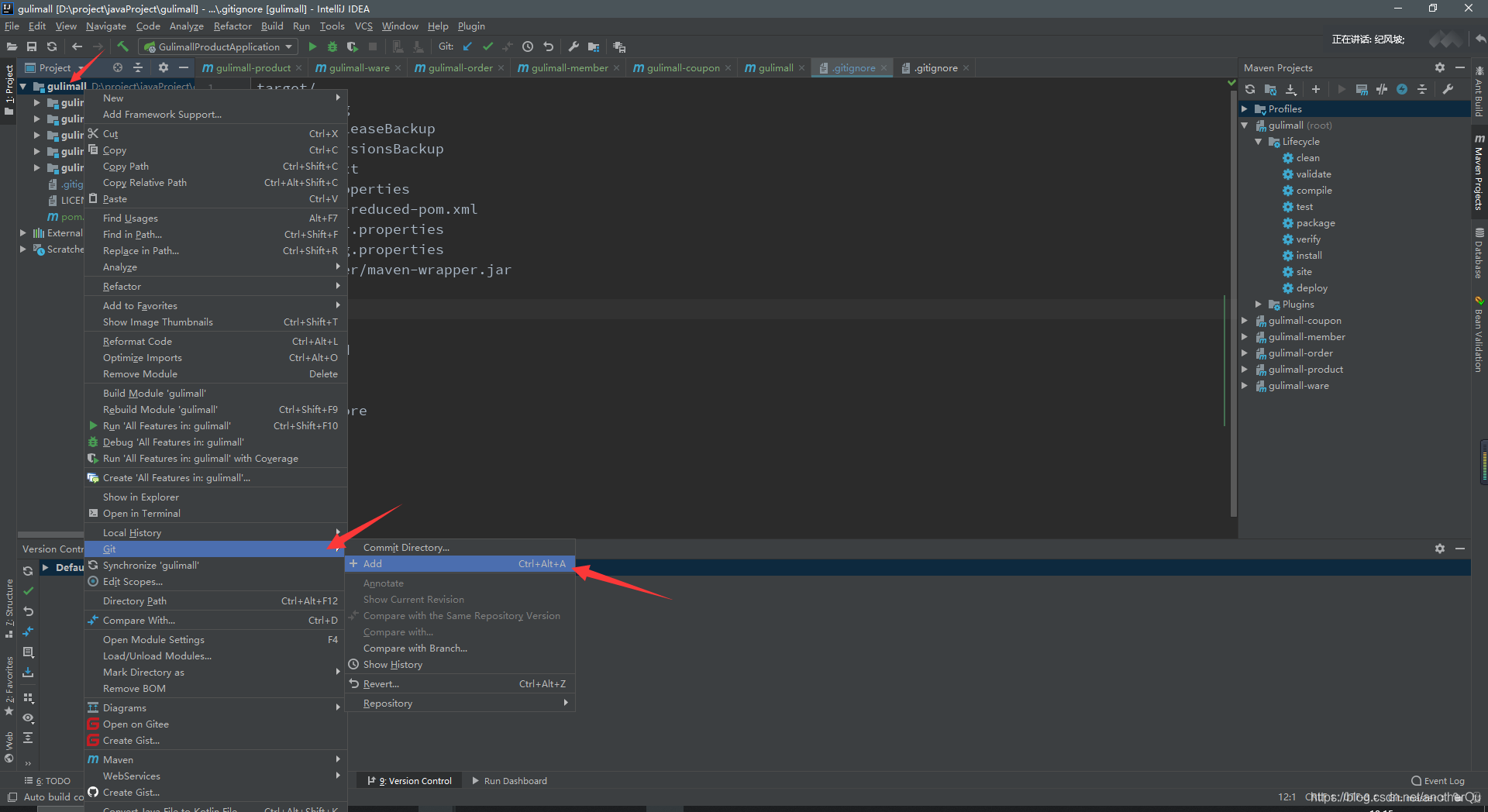Expand Default changelist in Version Control
Screen dimensions: 1488x812
(45, 568)
